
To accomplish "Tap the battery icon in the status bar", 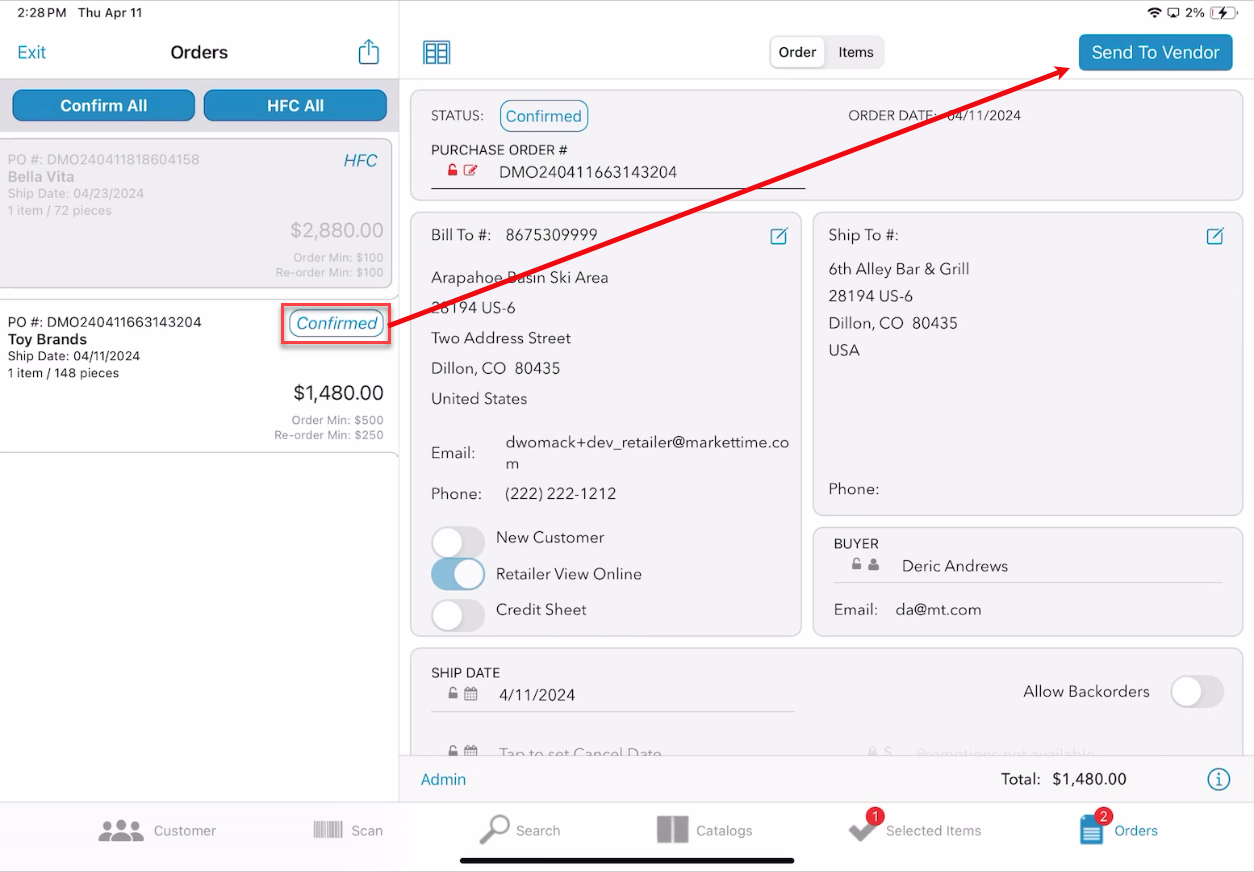I will point(1225,13).
